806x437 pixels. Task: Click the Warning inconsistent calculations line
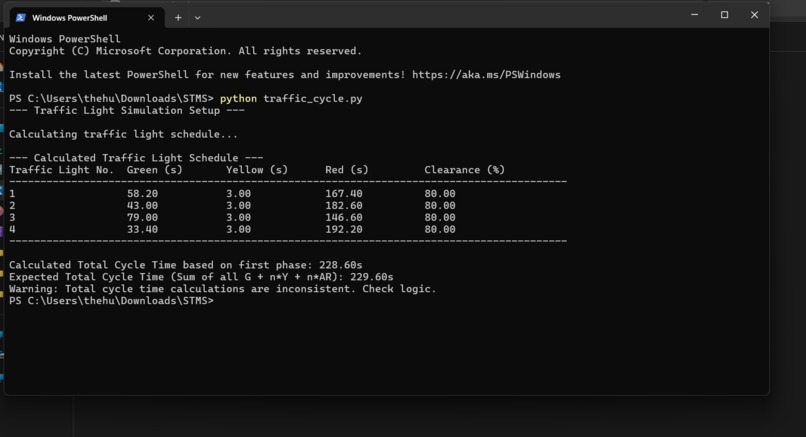tap(223, 289)
